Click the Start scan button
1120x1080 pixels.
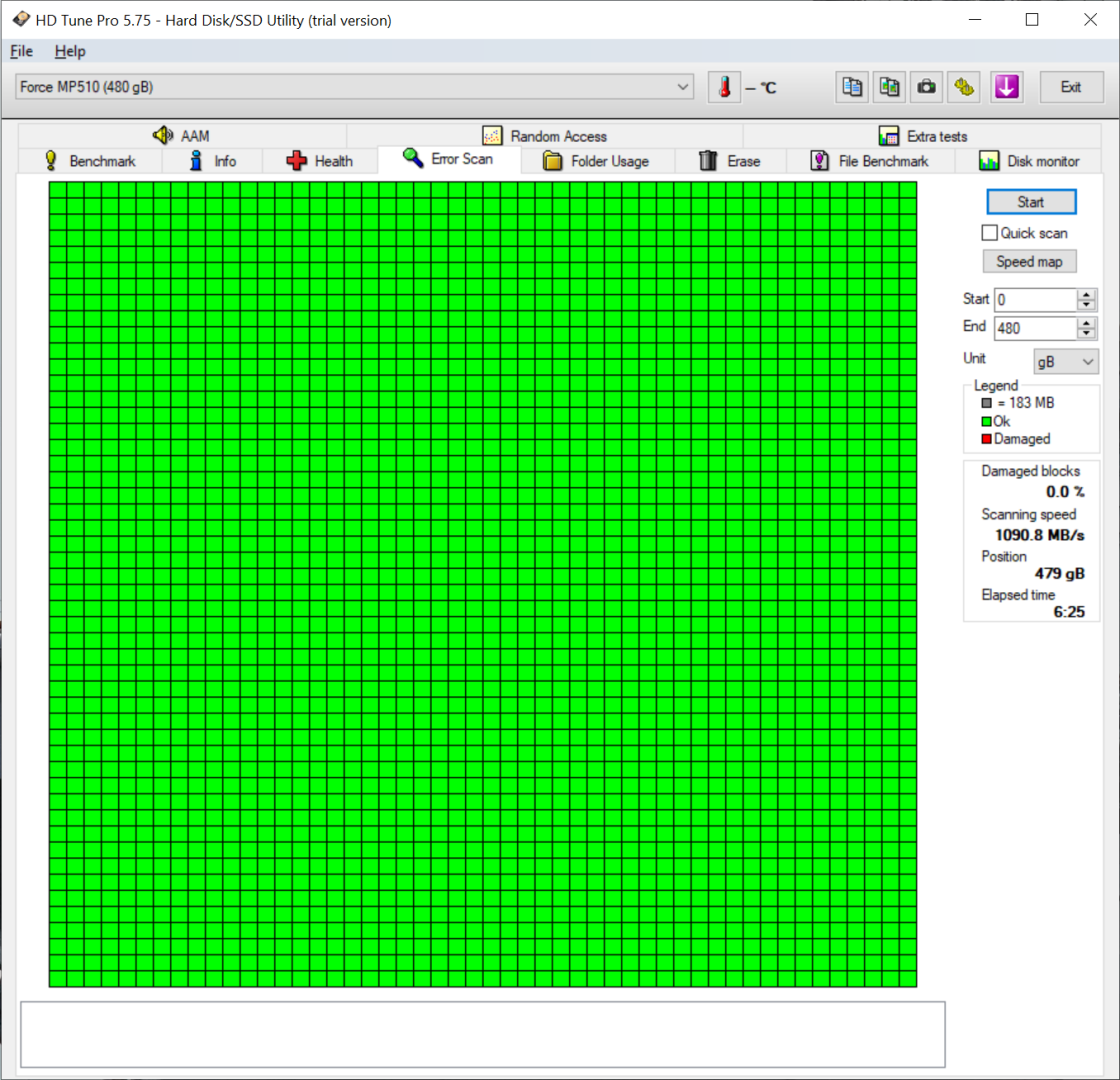(1031, 202)
